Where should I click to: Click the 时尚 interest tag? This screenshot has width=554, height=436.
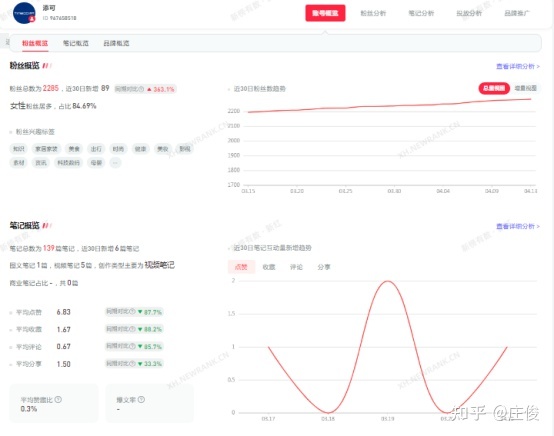click(x=118, y=149)
